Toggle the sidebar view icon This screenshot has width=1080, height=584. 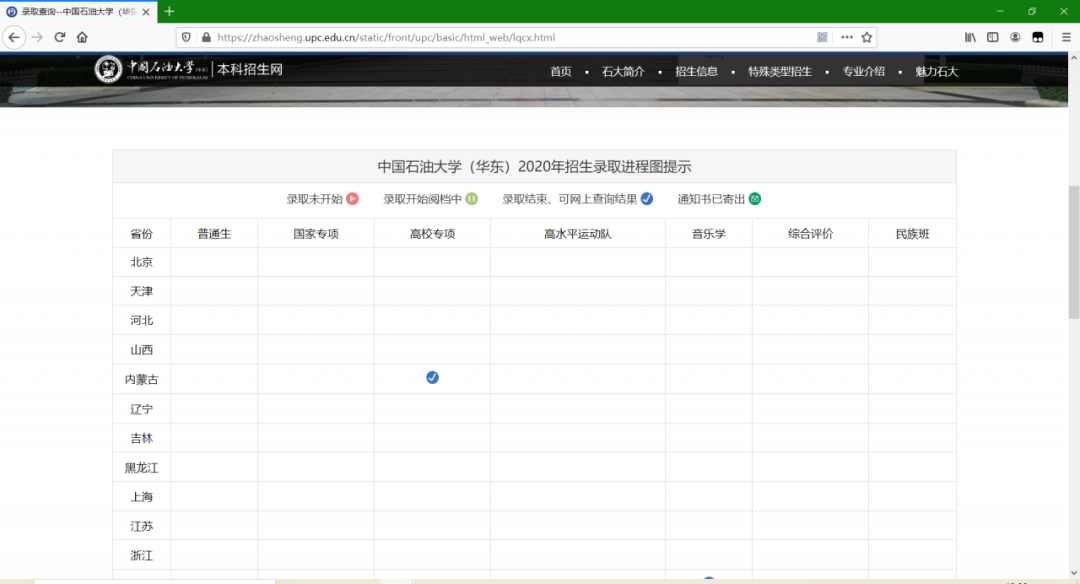(993, 37)
